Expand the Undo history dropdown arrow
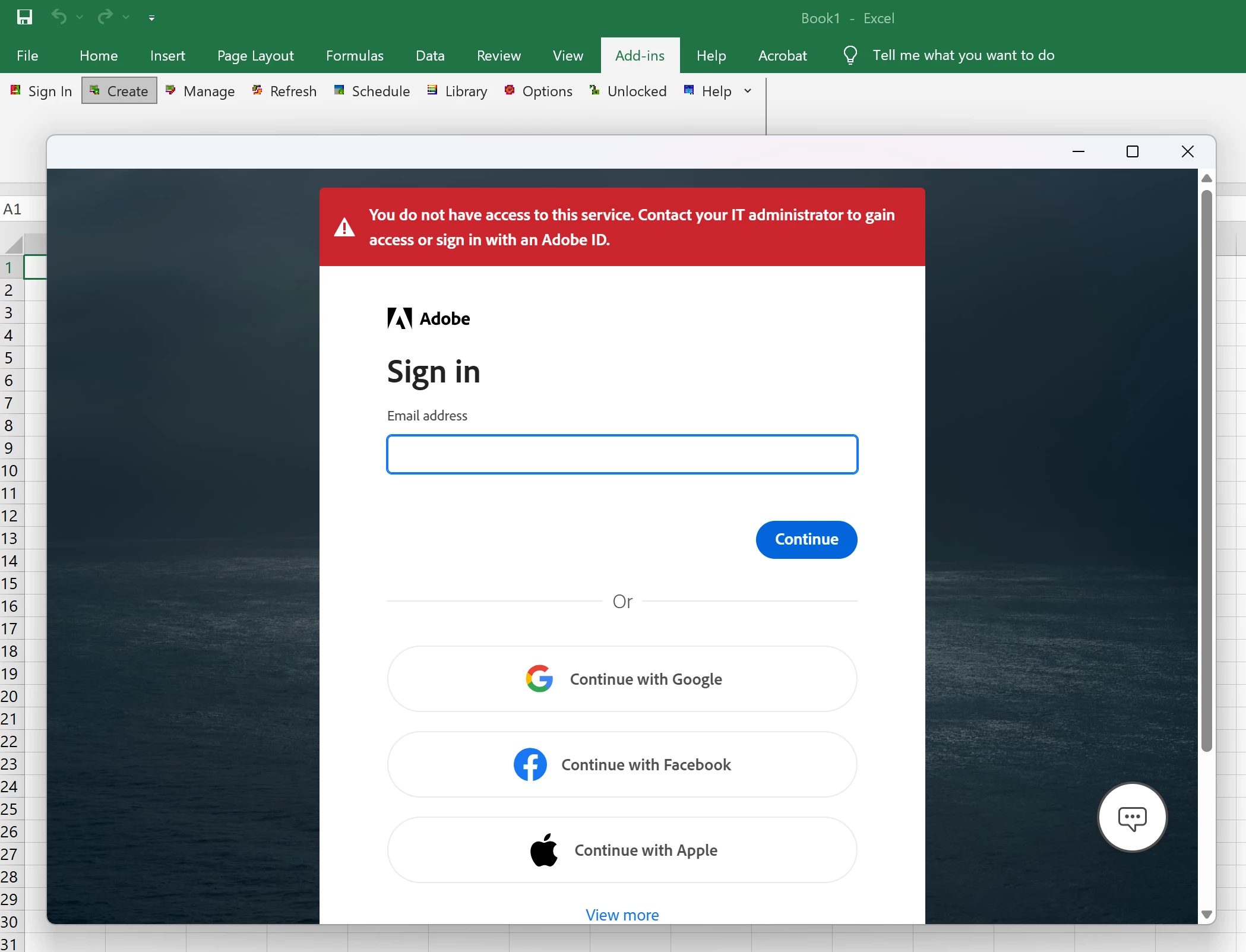This screenshot has height=952, width=1246. [x=80, y=18]
